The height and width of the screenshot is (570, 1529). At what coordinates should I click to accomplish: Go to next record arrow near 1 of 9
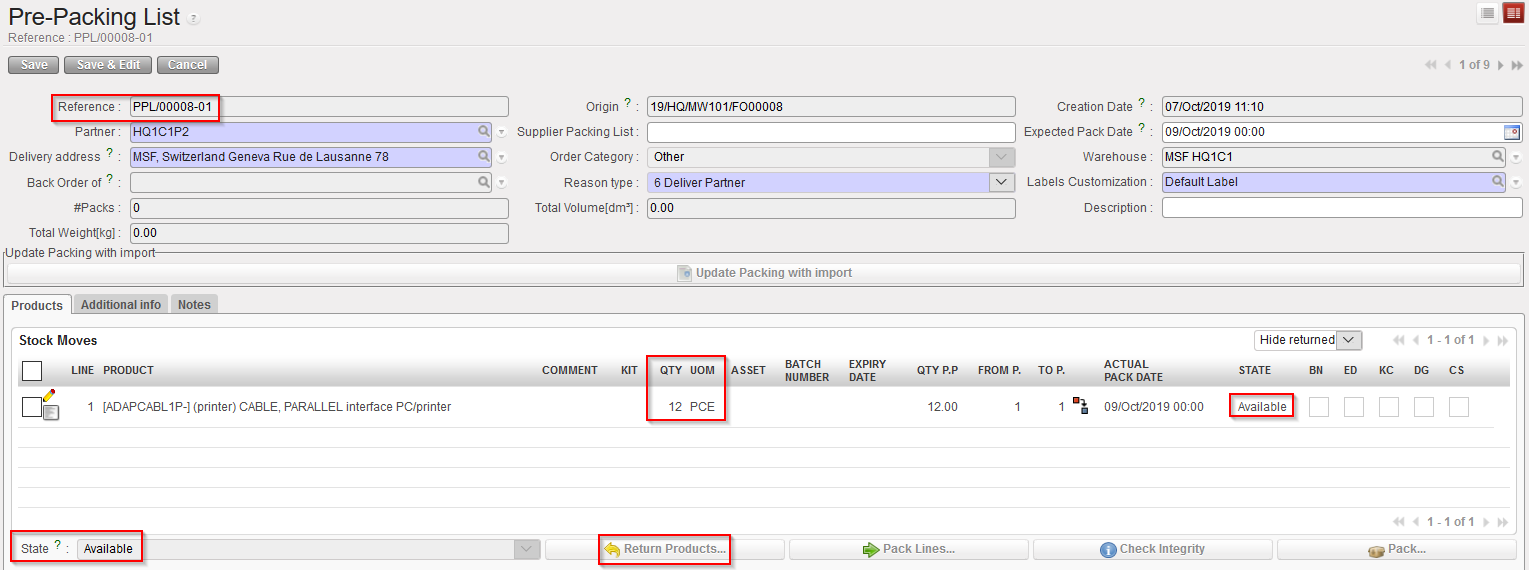point(1501,65)
